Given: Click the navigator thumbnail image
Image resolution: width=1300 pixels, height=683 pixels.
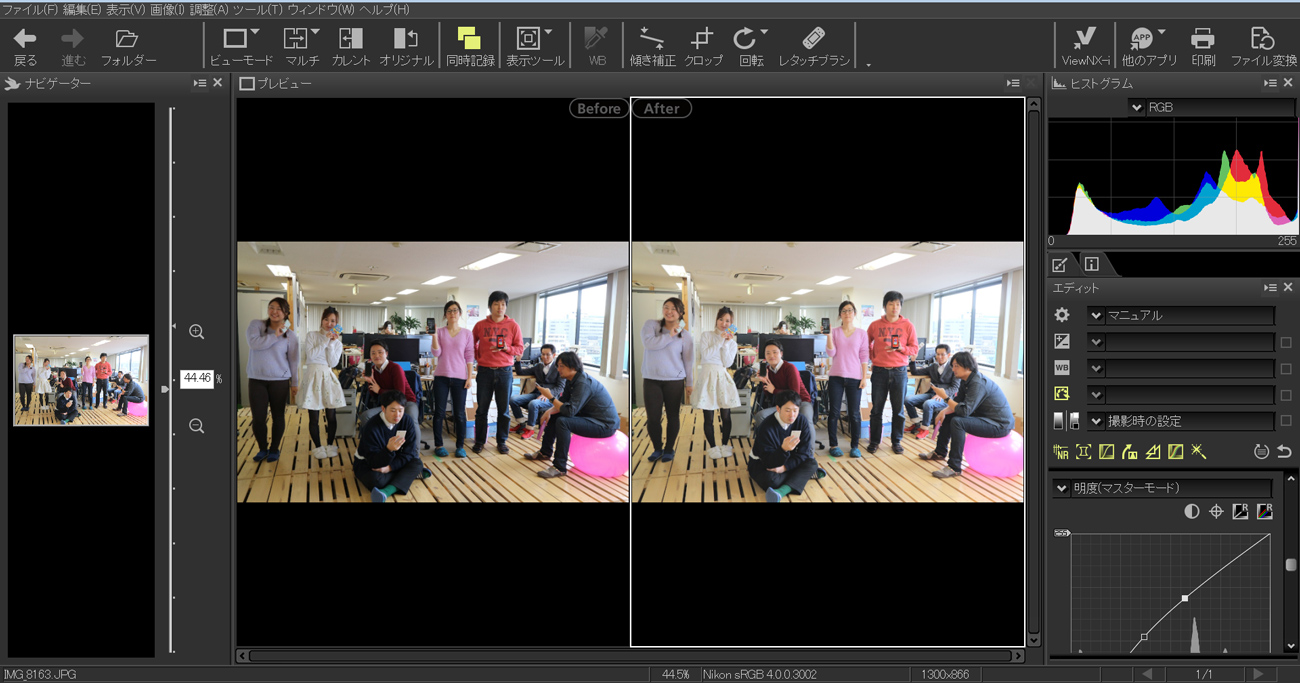Looking at the screenshot, I should (81, 380).
